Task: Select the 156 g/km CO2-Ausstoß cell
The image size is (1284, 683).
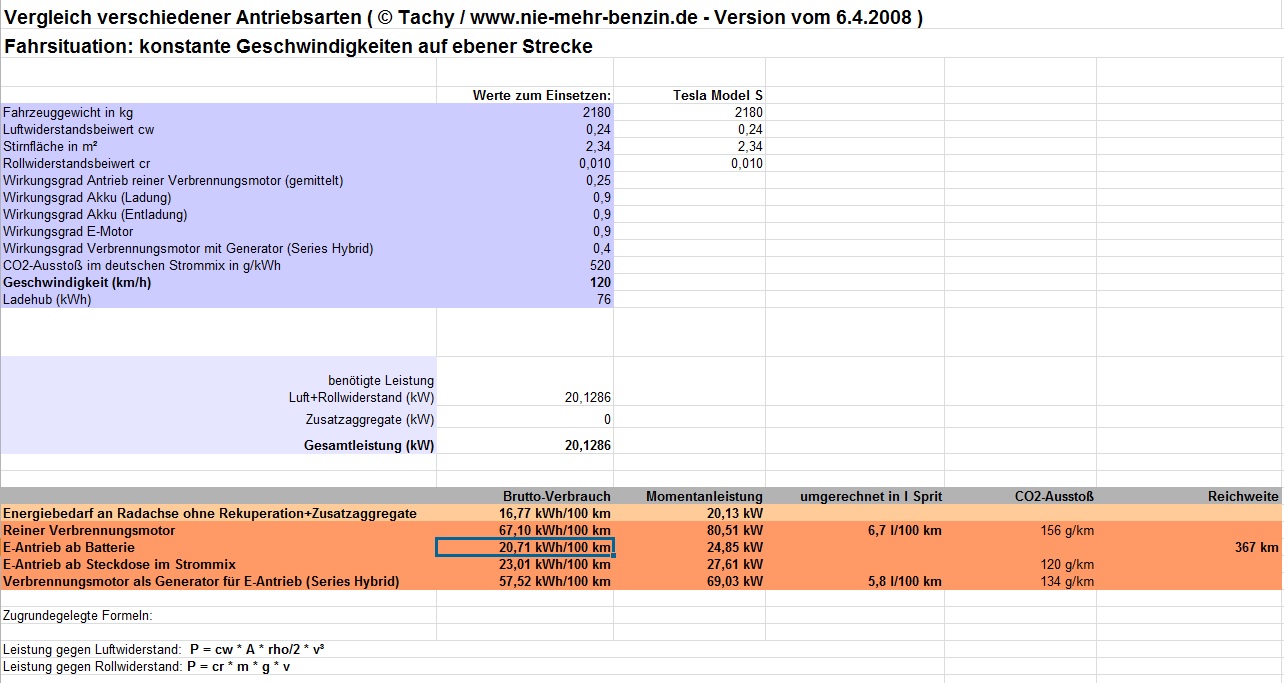Action: [x=1066, y=530]
